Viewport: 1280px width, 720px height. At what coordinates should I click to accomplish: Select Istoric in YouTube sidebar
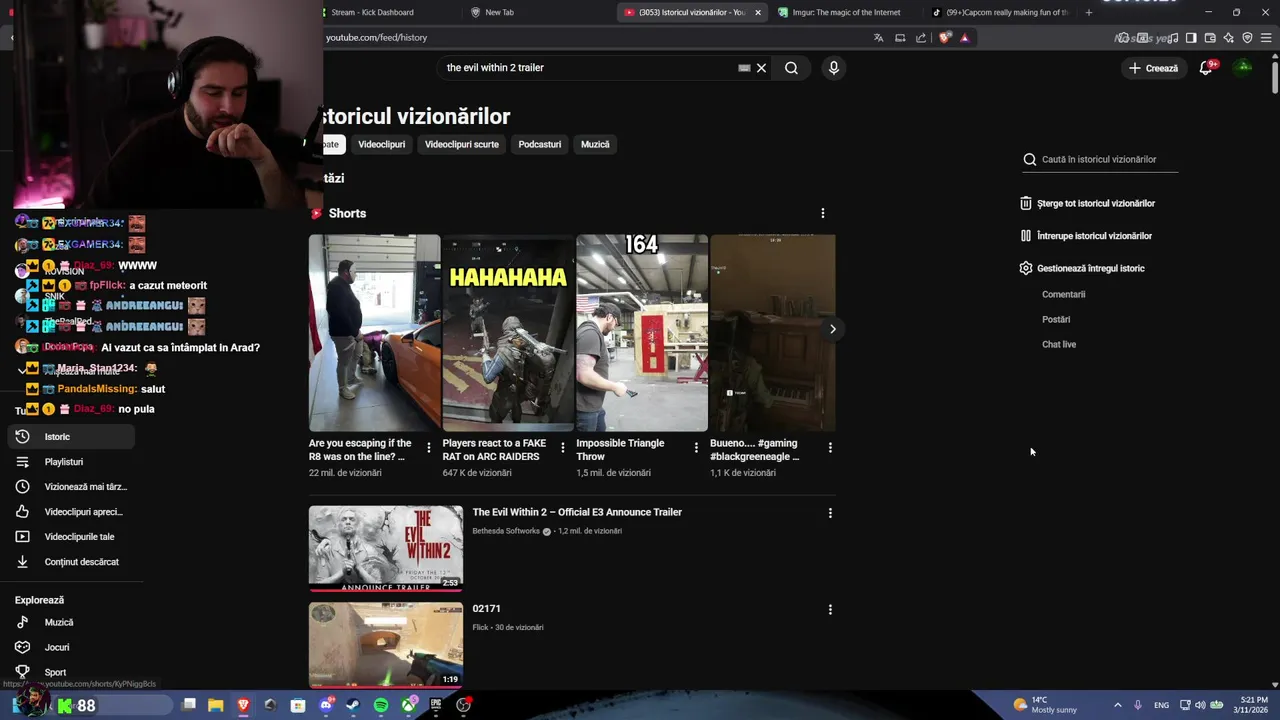point(70,437)
